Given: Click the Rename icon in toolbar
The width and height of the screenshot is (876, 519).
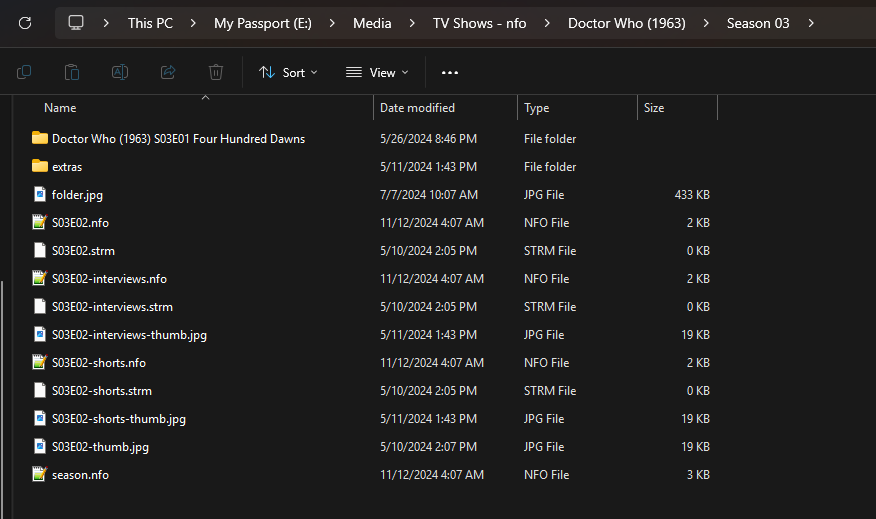Looking at the screenshot, I should (119, 72).
